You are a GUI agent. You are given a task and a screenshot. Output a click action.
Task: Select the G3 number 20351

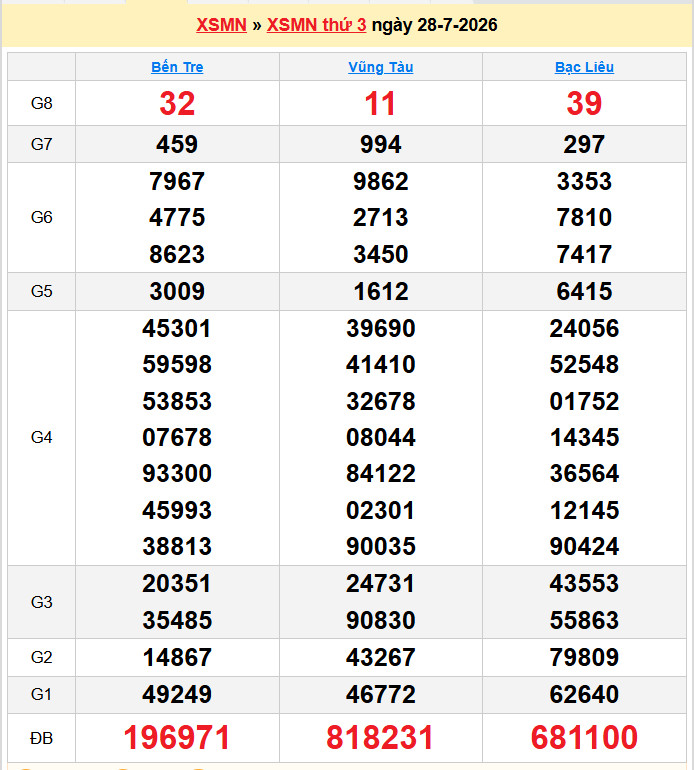(x=177, y=583)
